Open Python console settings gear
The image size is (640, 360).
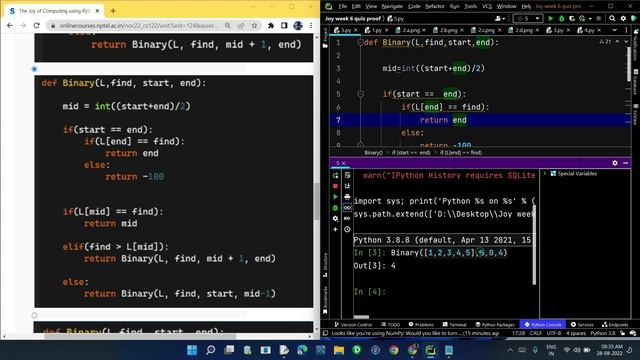[336, 218]
